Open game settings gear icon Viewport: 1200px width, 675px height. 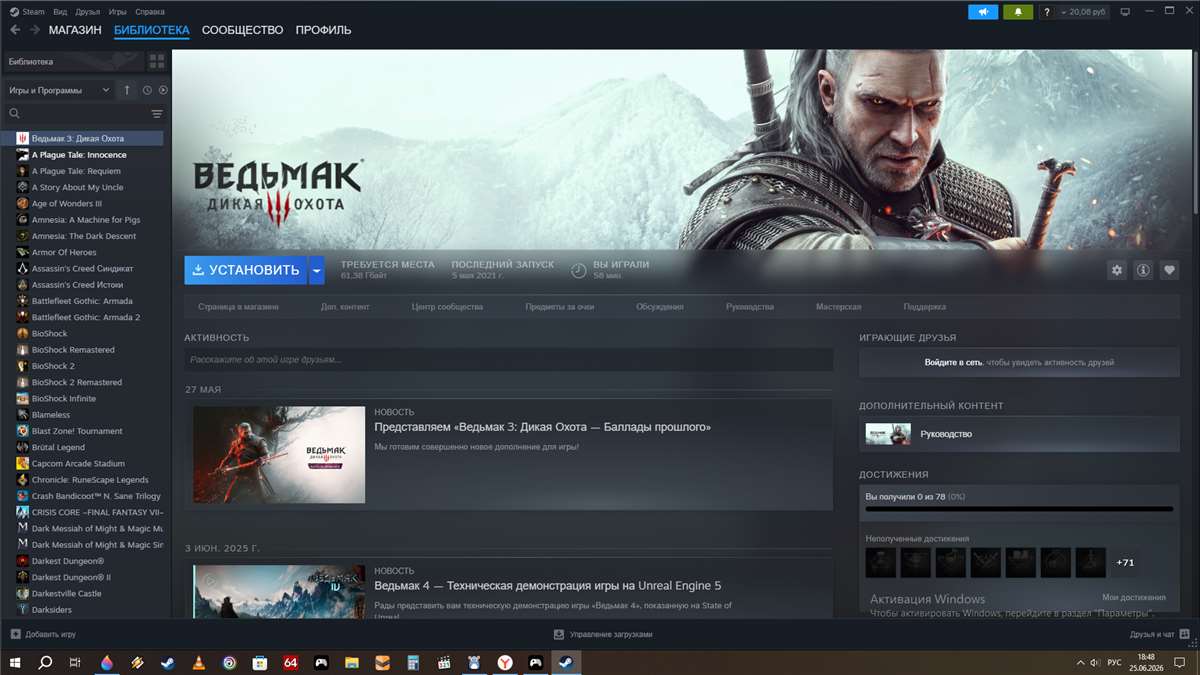[x=1117, y=270]
